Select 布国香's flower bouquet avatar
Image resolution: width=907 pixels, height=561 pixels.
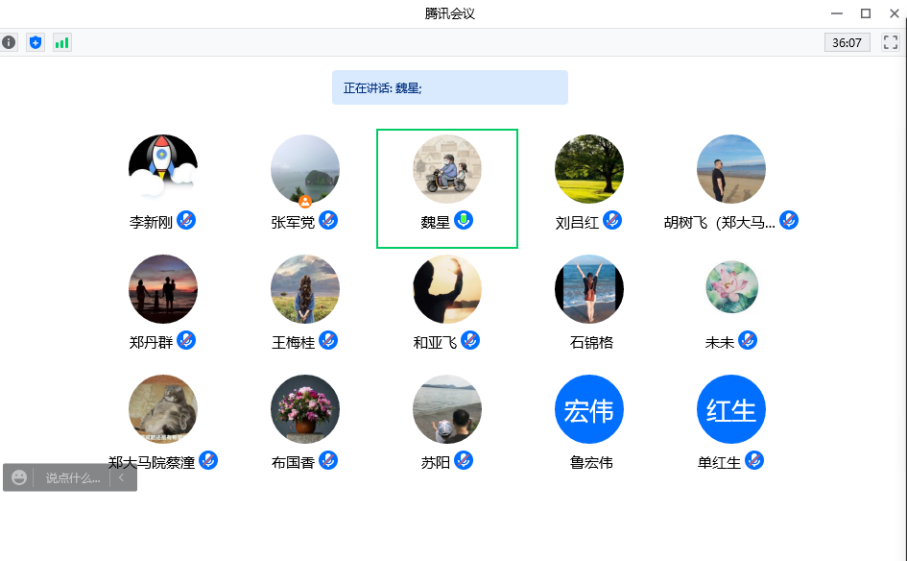305,409
